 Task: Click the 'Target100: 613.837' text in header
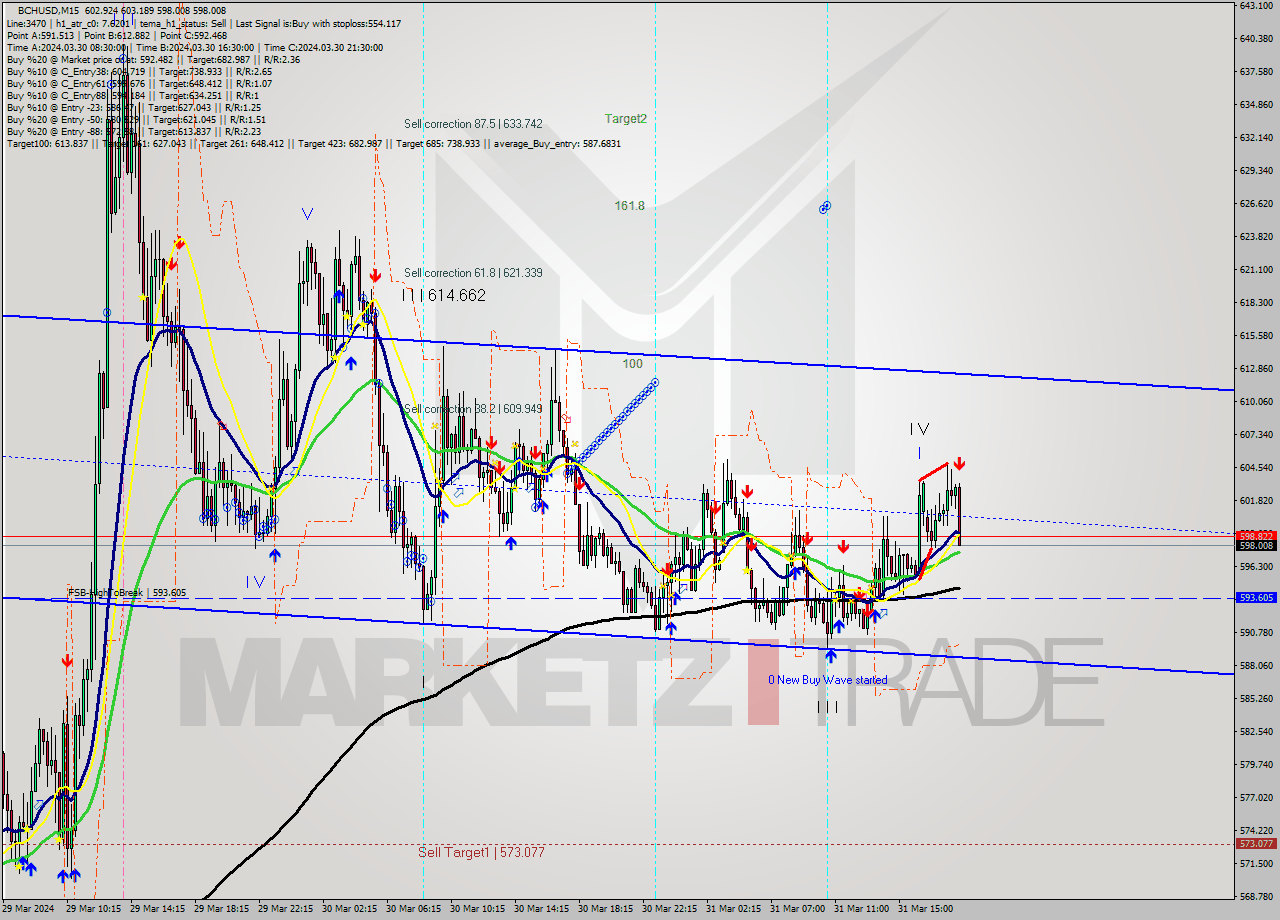coord(47,144)
